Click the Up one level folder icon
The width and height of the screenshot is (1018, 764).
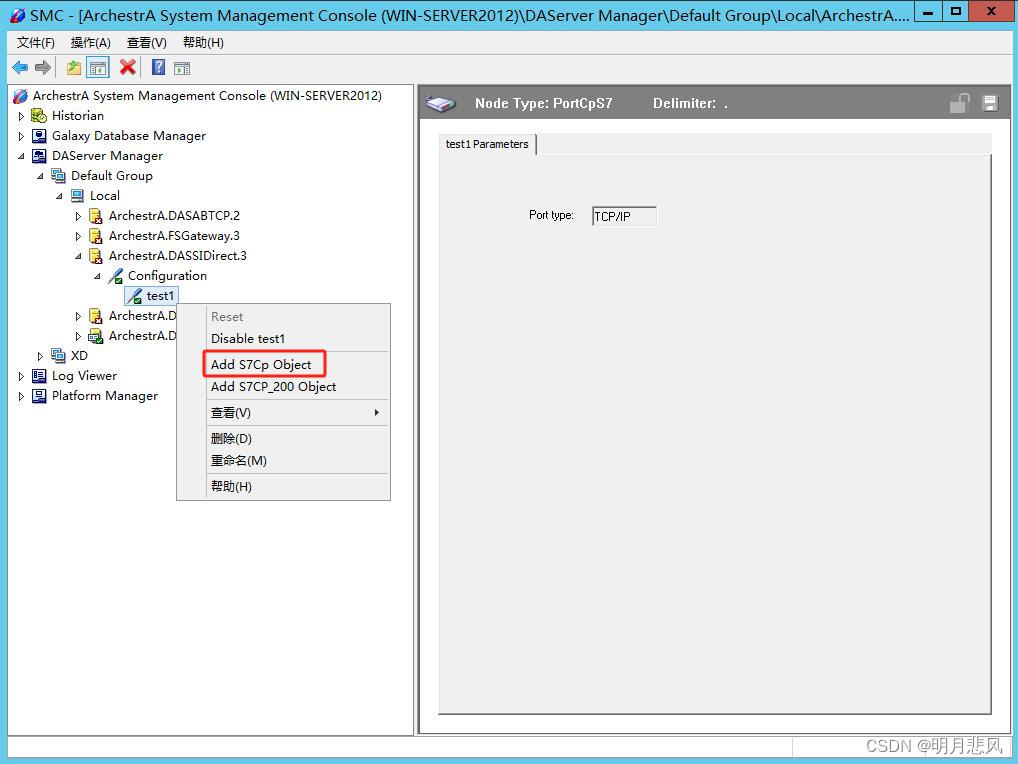coord(74,68)
